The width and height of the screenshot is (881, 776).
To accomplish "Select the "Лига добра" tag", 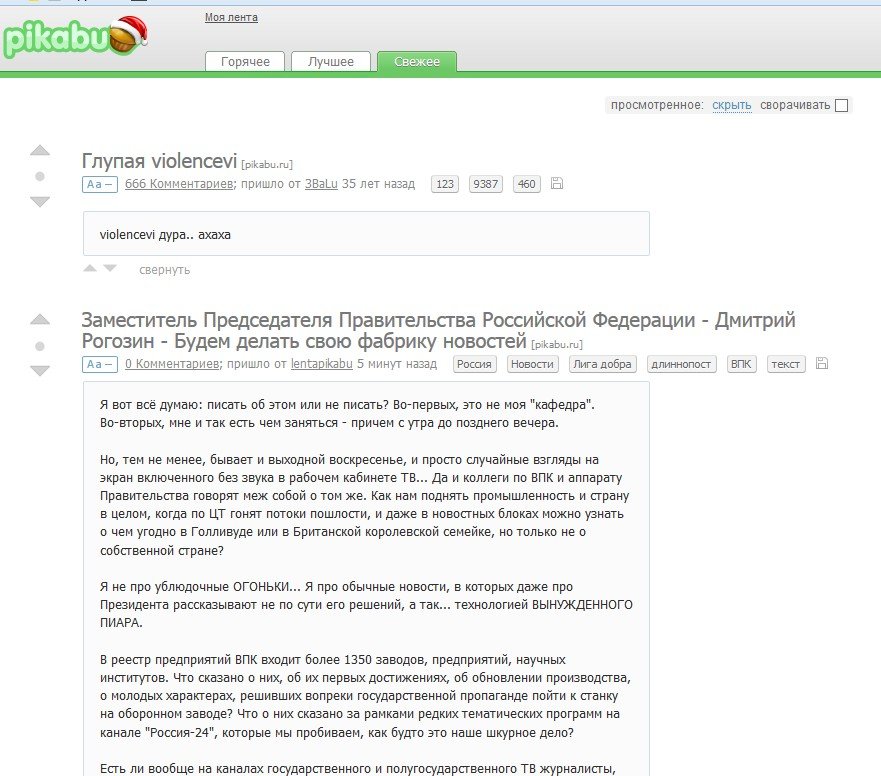I will point(602,364).
